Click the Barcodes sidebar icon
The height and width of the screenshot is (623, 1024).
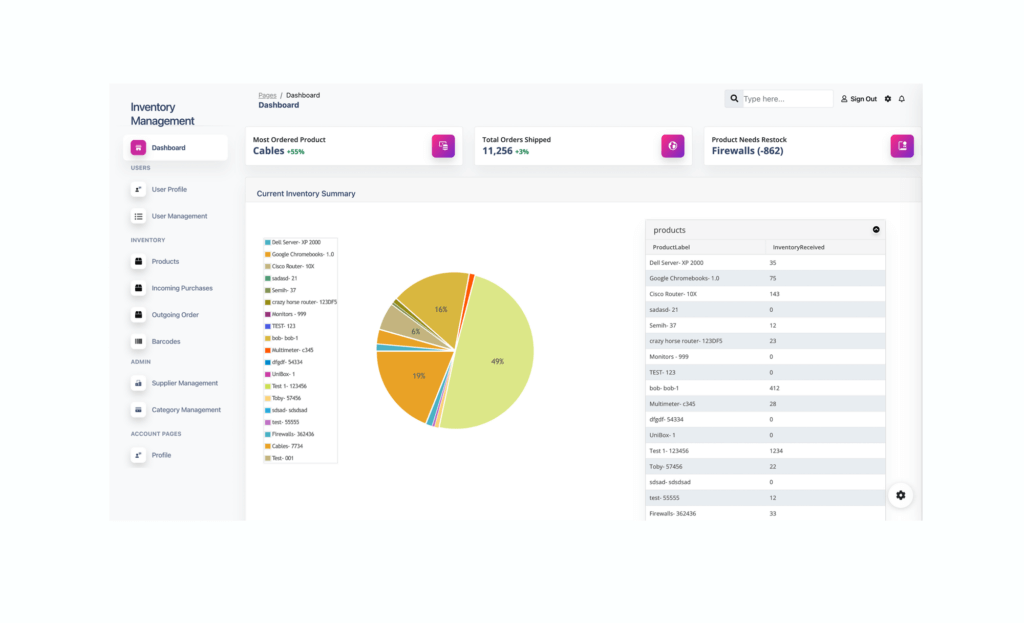[138, 341]
